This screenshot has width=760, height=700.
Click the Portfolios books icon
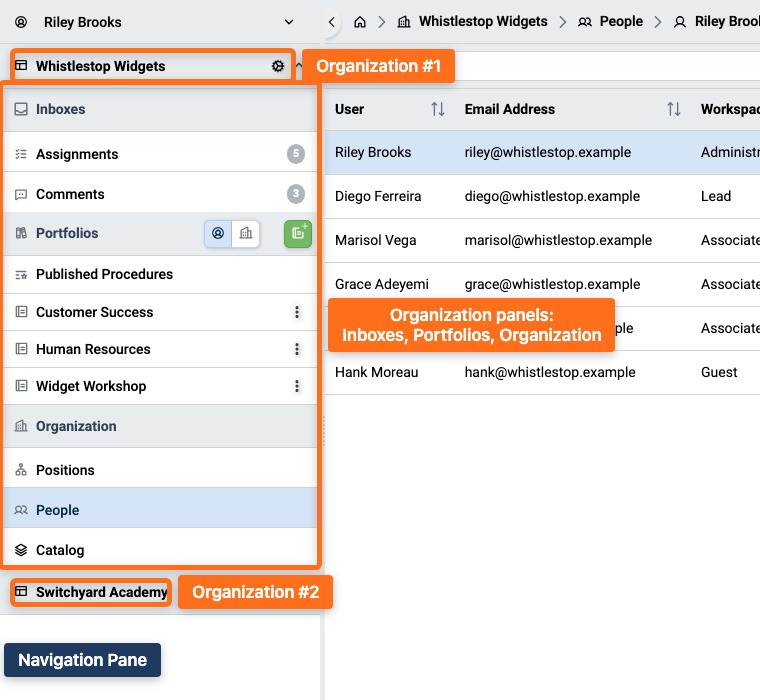coord(21,233)
